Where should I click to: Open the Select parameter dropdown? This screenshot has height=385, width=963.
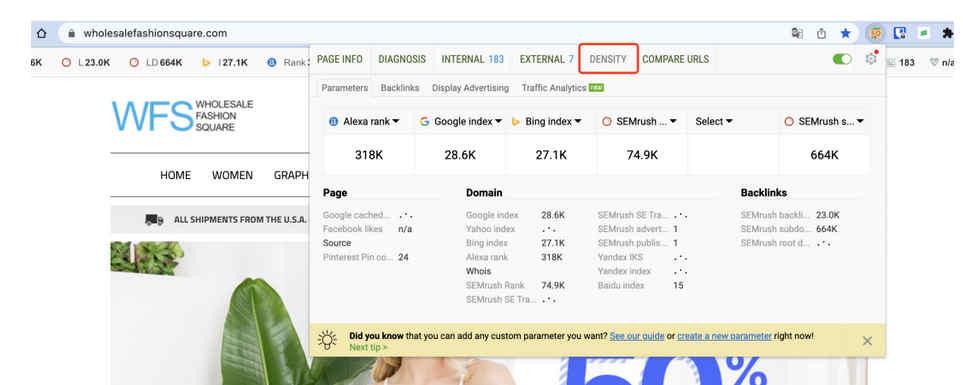point(714,122)
